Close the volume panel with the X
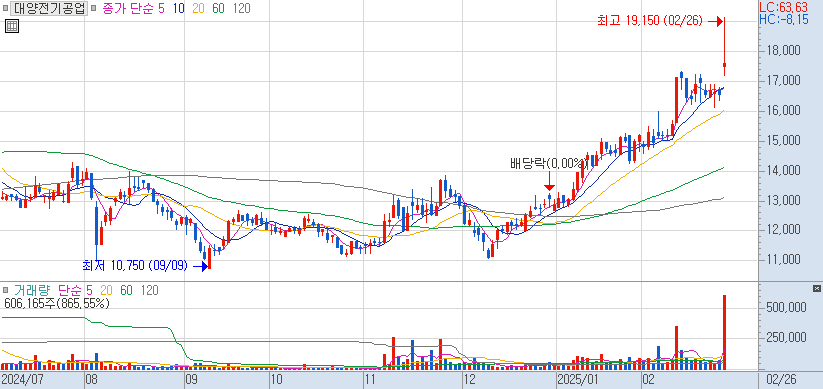 coord(816,289)
